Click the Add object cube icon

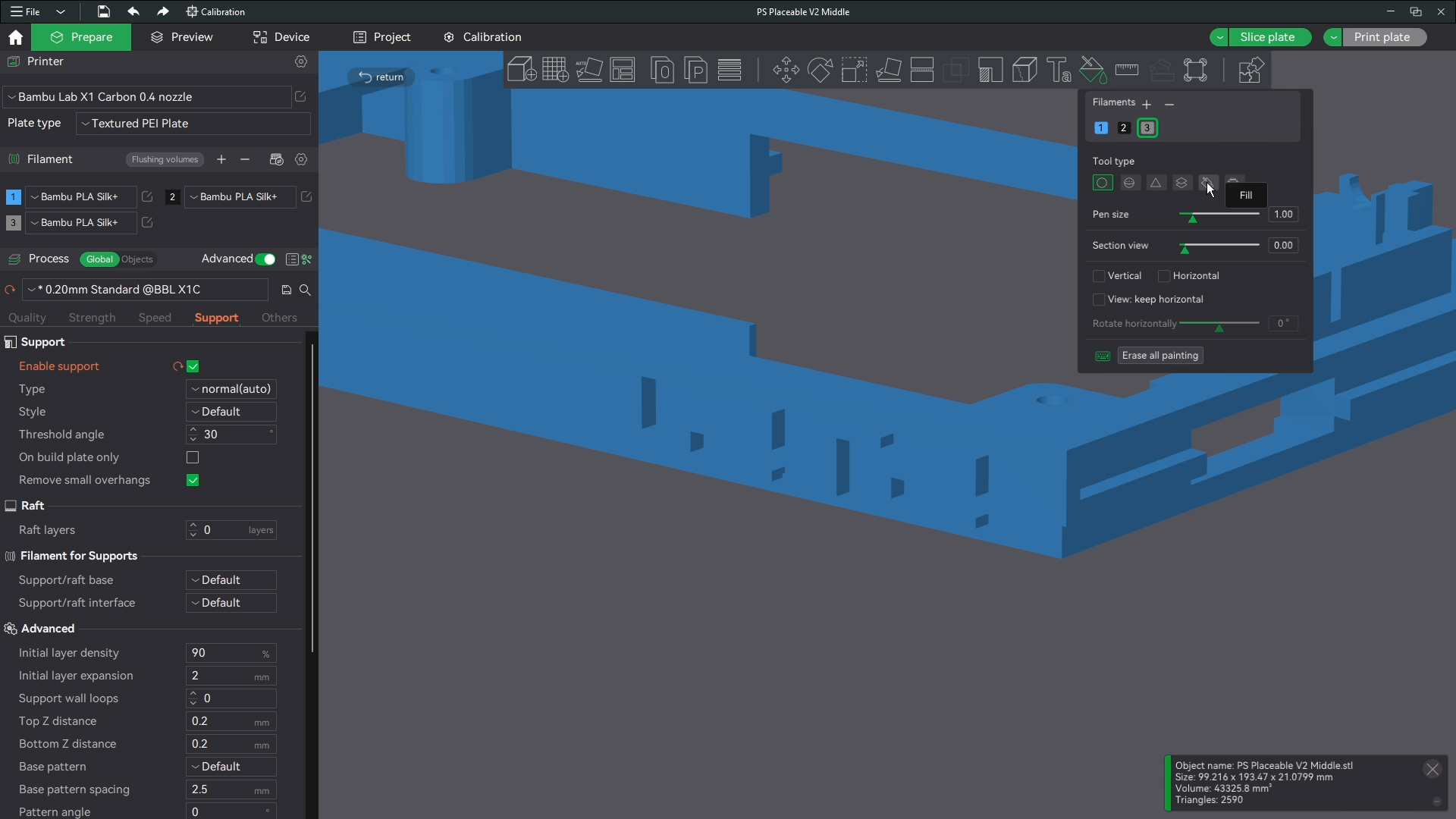click(x=521, y=70)
